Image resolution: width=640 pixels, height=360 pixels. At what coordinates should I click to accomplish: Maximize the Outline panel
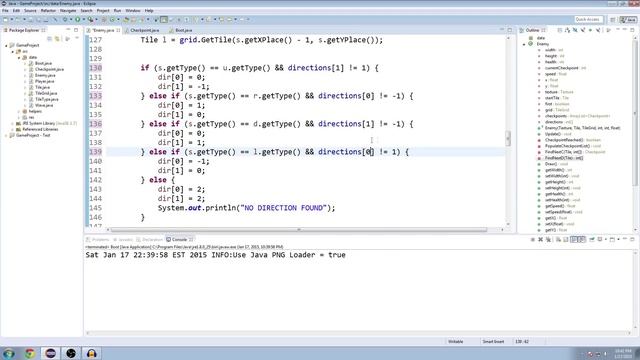tap(632, 30)
